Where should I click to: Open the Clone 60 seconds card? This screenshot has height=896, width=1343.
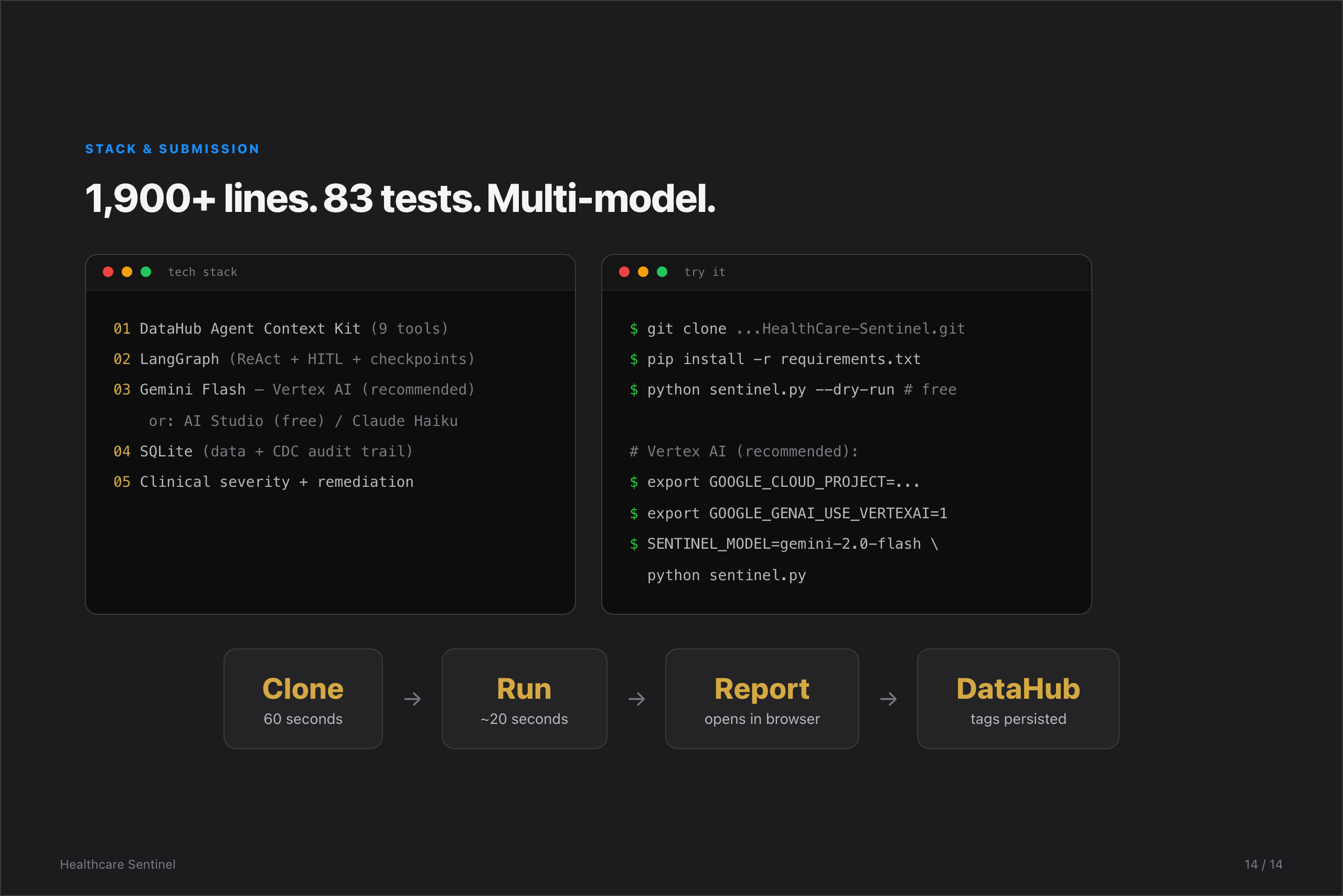[x=303, y=698]
